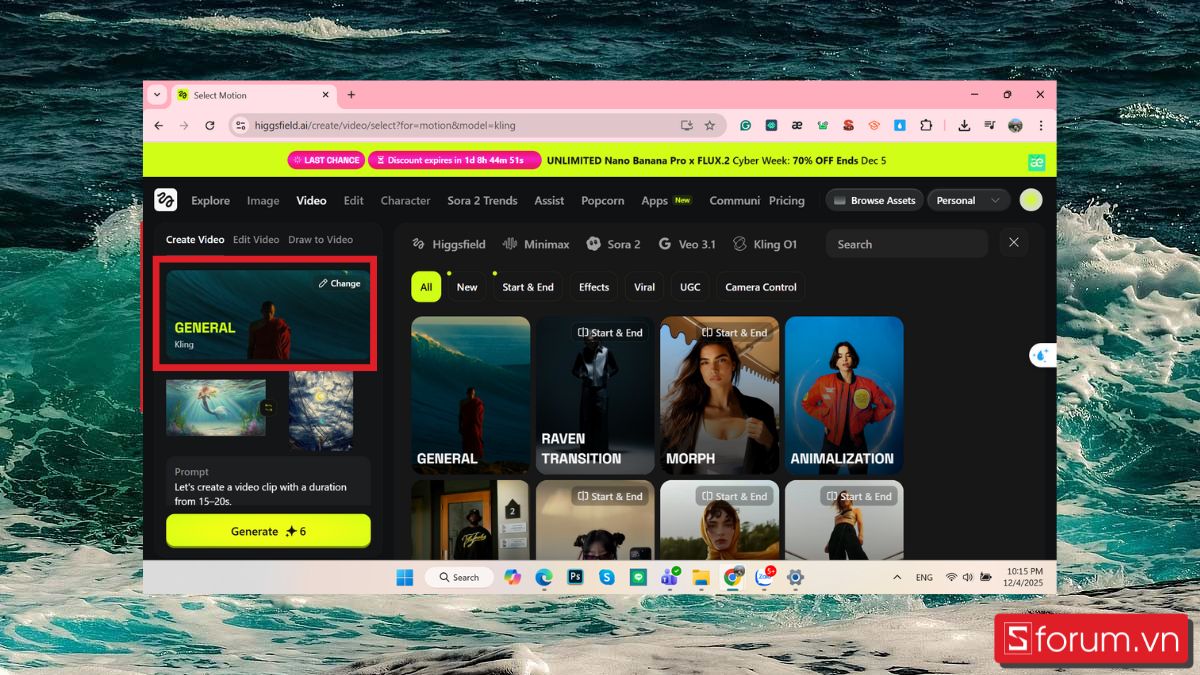Open Photoshop from the taskbar
The height and width of the screenshot is (675, 1200).
(575, 577)
